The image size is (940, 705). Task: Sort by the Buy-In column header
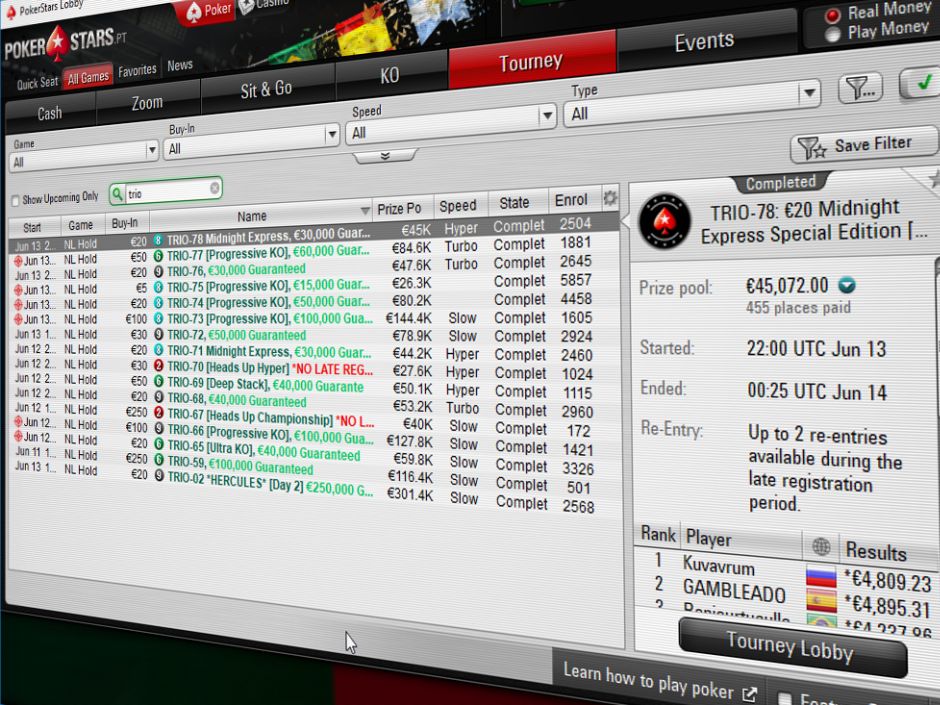tap(125, 223)
